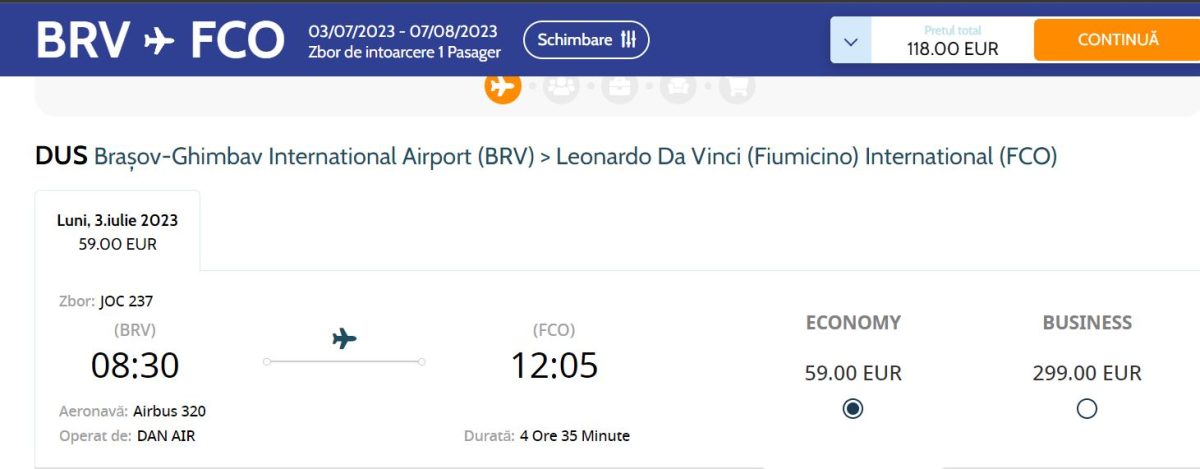Select the Luni, 3.iulie 2023 date tab
Image resolution: width=1200 pixels, height=469 pixels.
pyautogui.click(x=117, y=231)
